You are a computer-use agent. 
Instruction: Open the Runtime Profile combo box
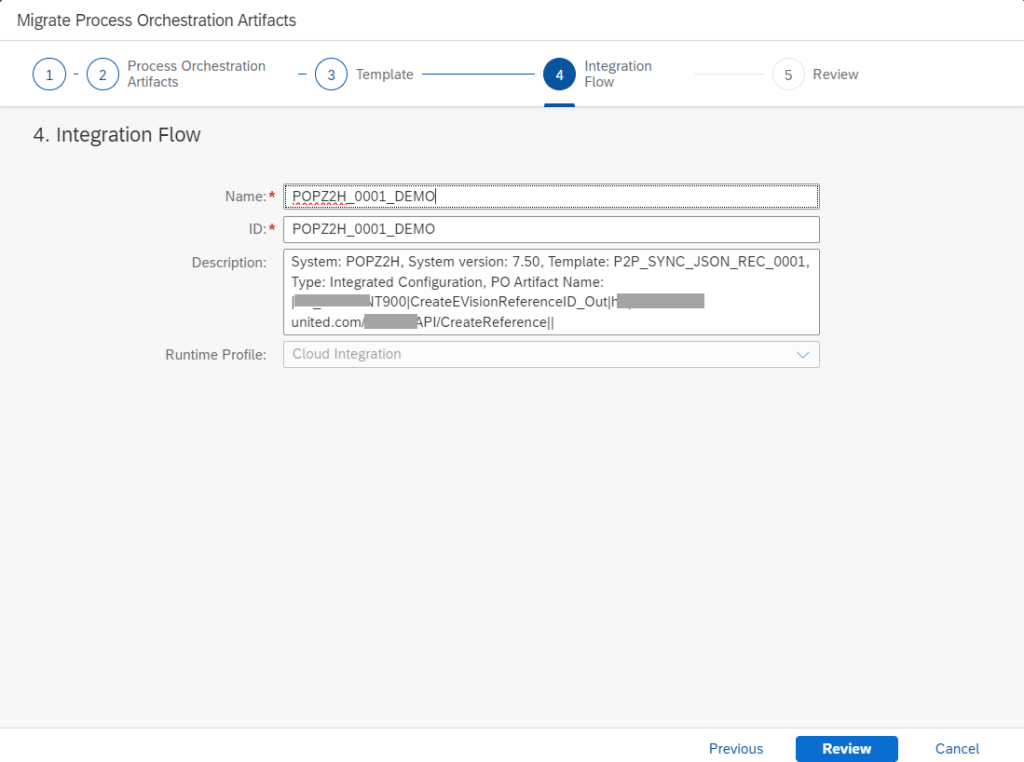point(538,354)
